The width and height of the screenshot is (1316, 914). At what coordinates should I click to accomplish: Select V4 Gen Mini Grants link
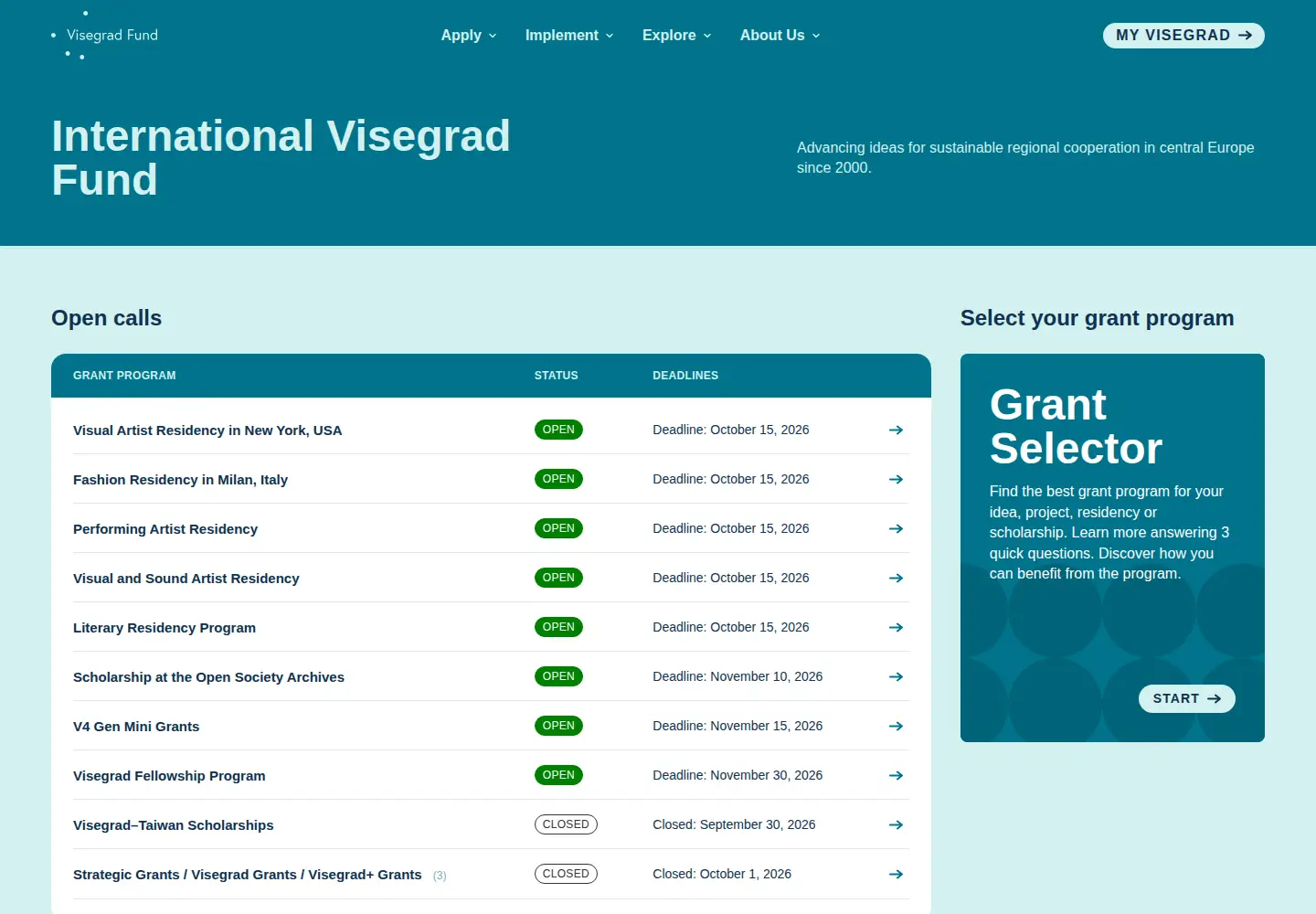(136, 727)
